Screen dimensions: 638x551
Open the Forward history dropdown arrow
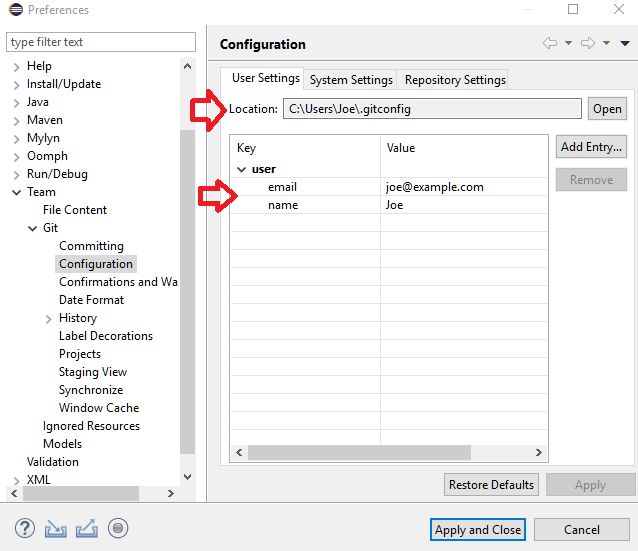click(x=606, y=43)
